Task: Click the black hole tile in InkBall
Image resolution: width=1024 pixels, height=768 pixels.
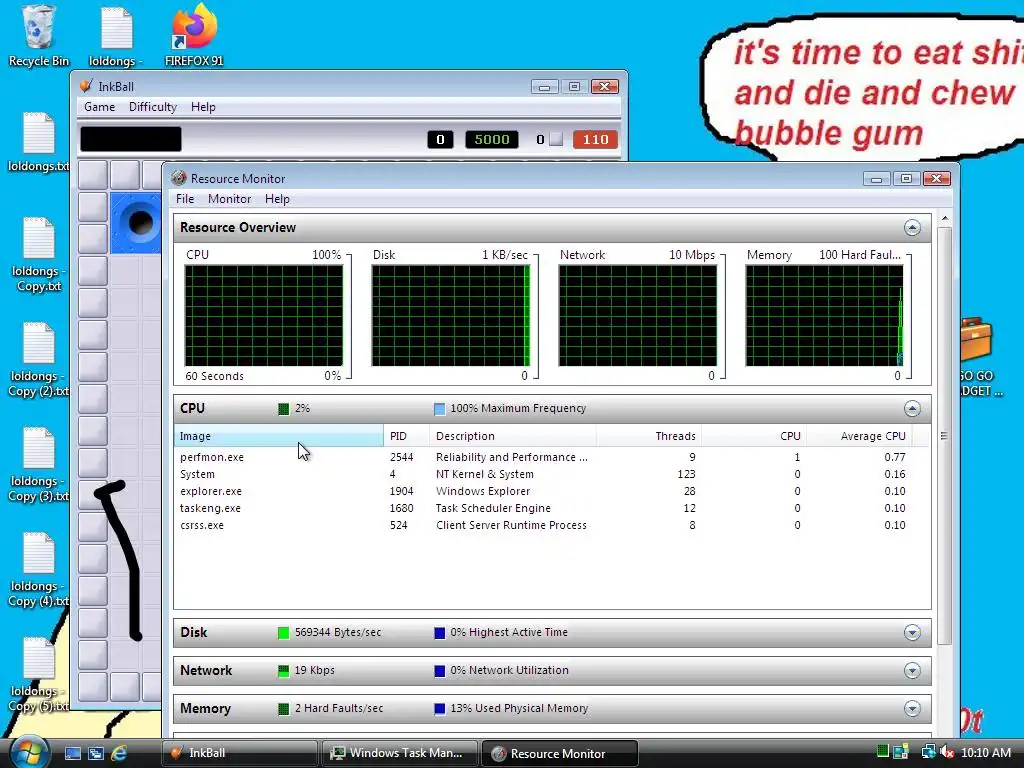Action: (x=140, y=223)
